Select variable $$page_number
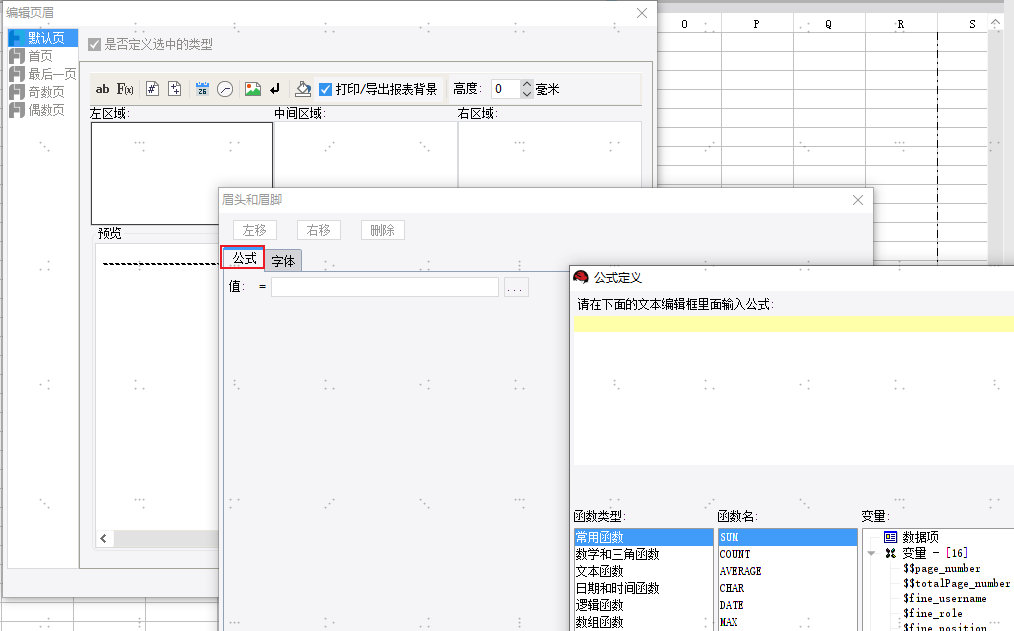 (x=942, y=568)
